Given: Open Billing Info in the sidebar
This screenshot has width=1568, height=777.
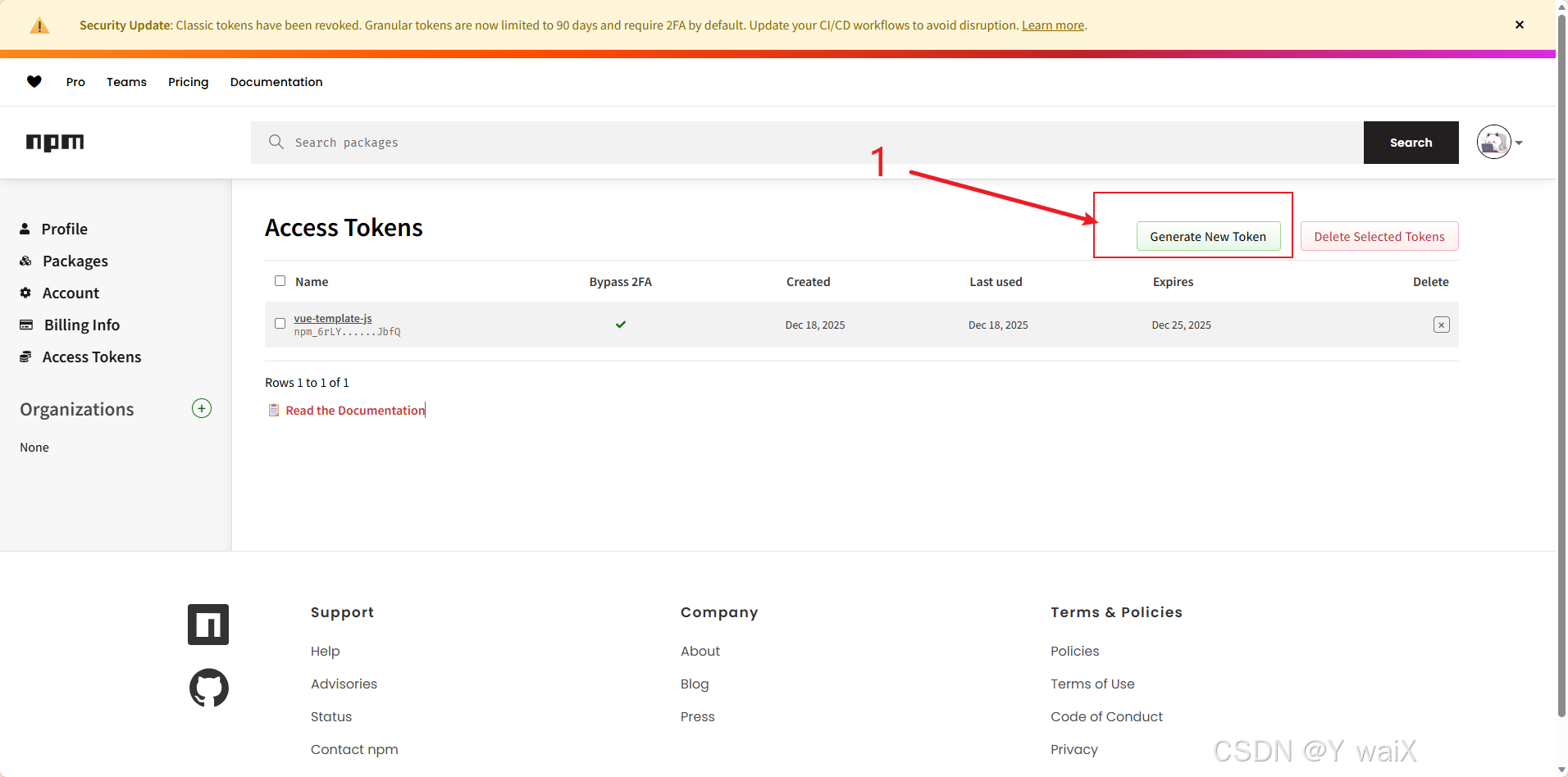Looking at the screenshot, I should (x=82, y=325).
